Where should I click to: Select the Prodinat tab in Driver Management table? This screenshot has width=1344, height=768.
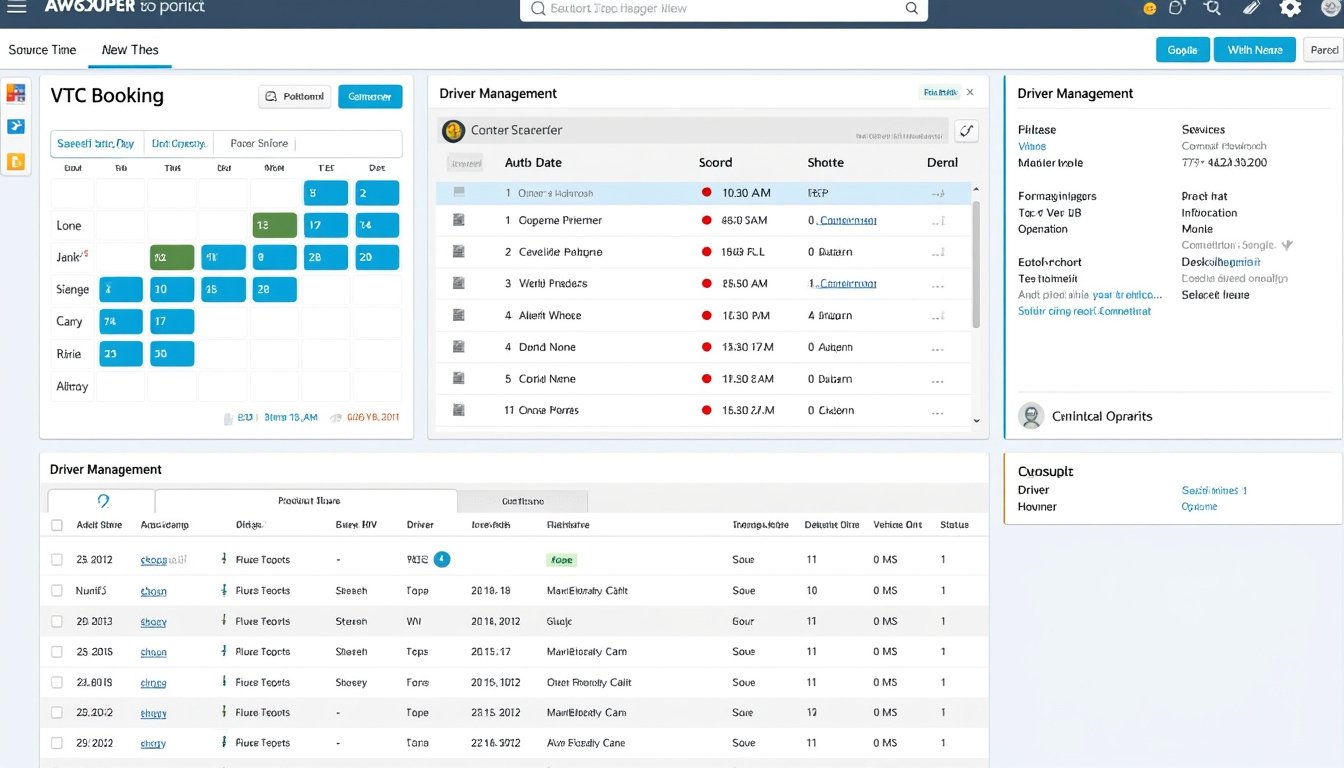[306, 501]
